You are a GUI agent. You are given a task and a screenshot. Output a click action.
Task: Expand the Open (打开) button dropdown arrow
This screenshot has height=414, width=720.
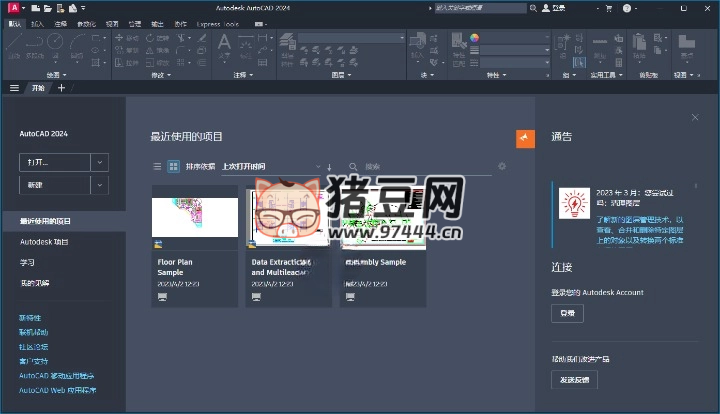pos(99,162)
